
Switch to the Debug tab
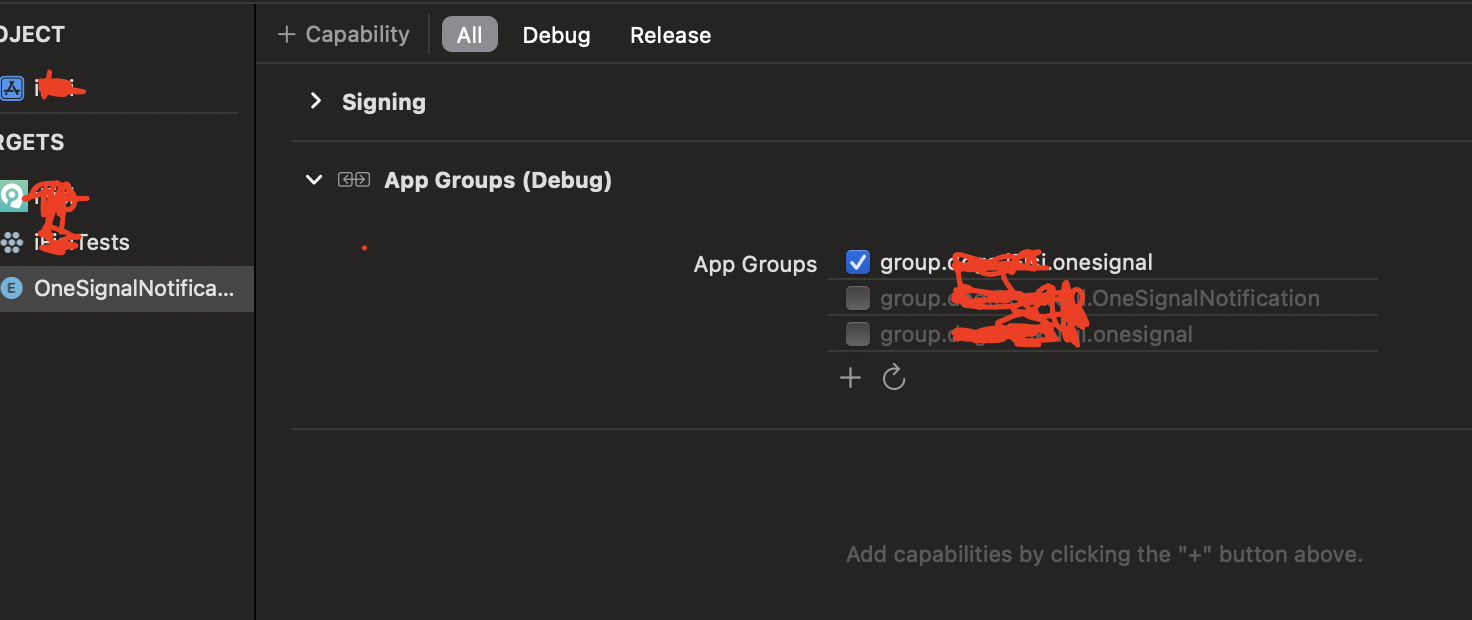pos(556,35)
